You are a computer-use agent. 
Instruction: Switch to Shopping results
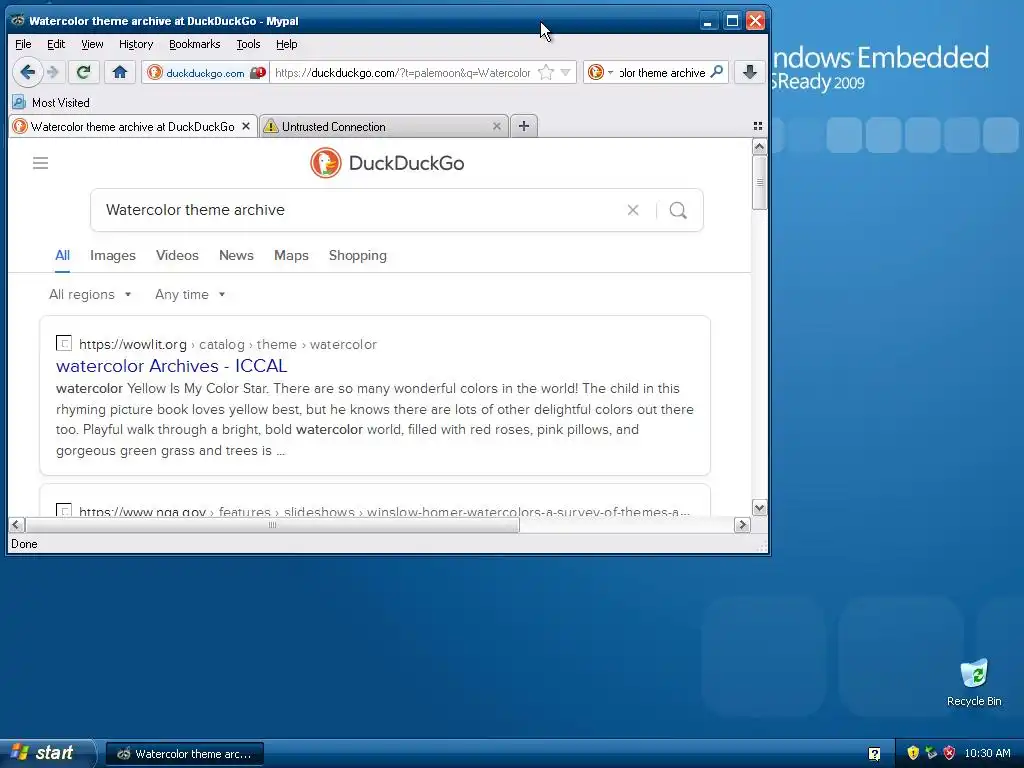[x=358, y=255]
